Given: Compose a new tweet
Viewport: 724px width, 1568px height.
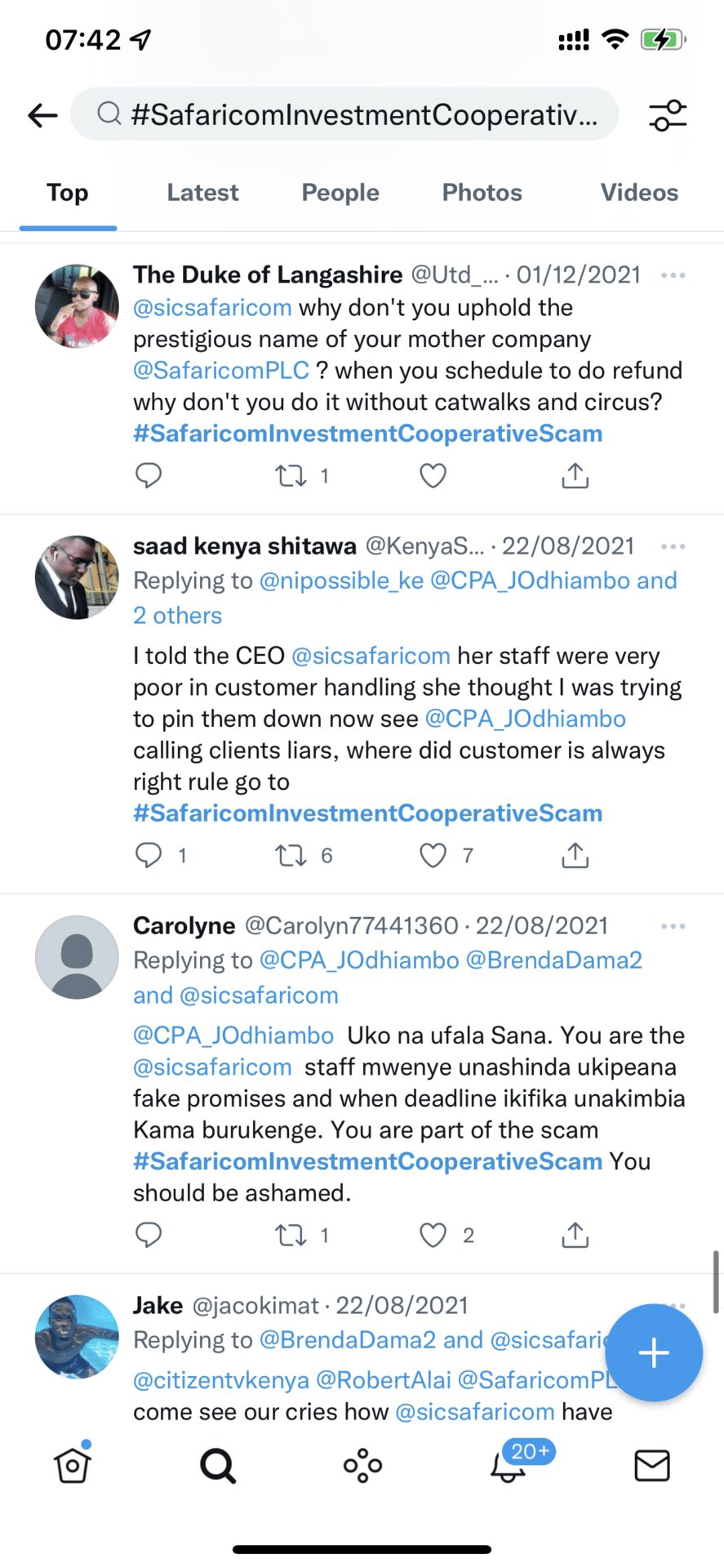Looking at the screenshot, I should point(653,1353).
